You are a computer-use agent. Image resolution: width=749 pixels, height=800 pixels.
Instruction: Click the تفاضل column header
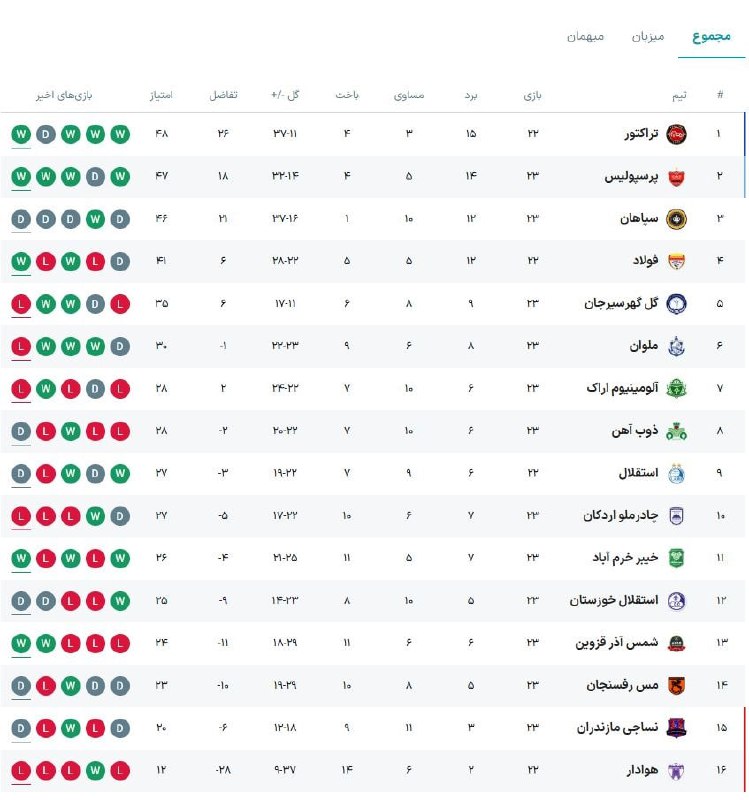tap(222, 95)
